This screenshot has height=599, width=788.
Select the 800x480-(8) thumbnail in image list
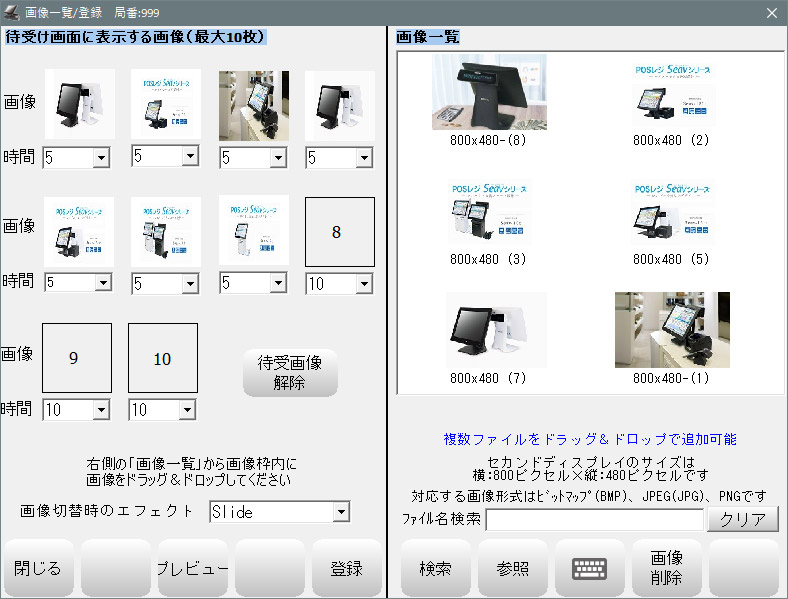coord(489,92)
